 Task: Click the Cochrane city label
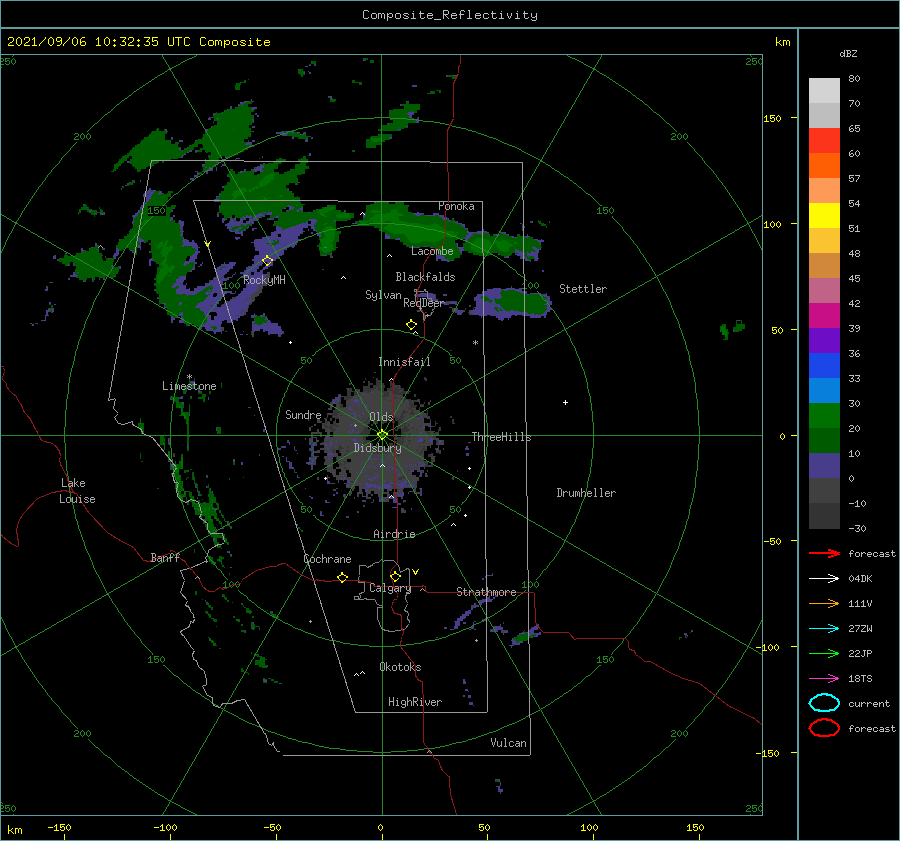[x=327, y=559]
